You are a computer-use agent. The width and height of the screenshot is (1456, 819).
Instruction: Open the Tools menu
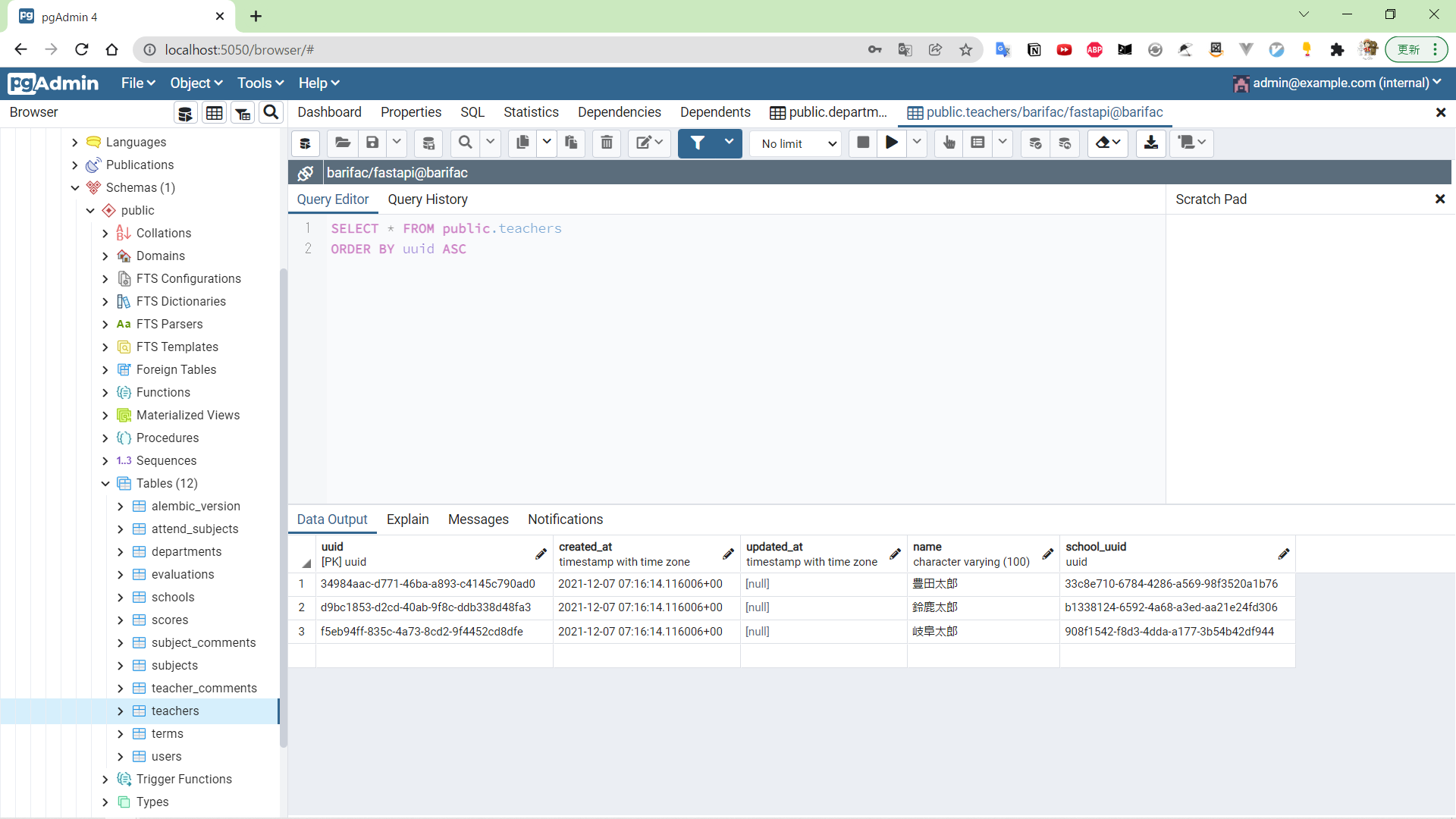[x=260, y=83]
